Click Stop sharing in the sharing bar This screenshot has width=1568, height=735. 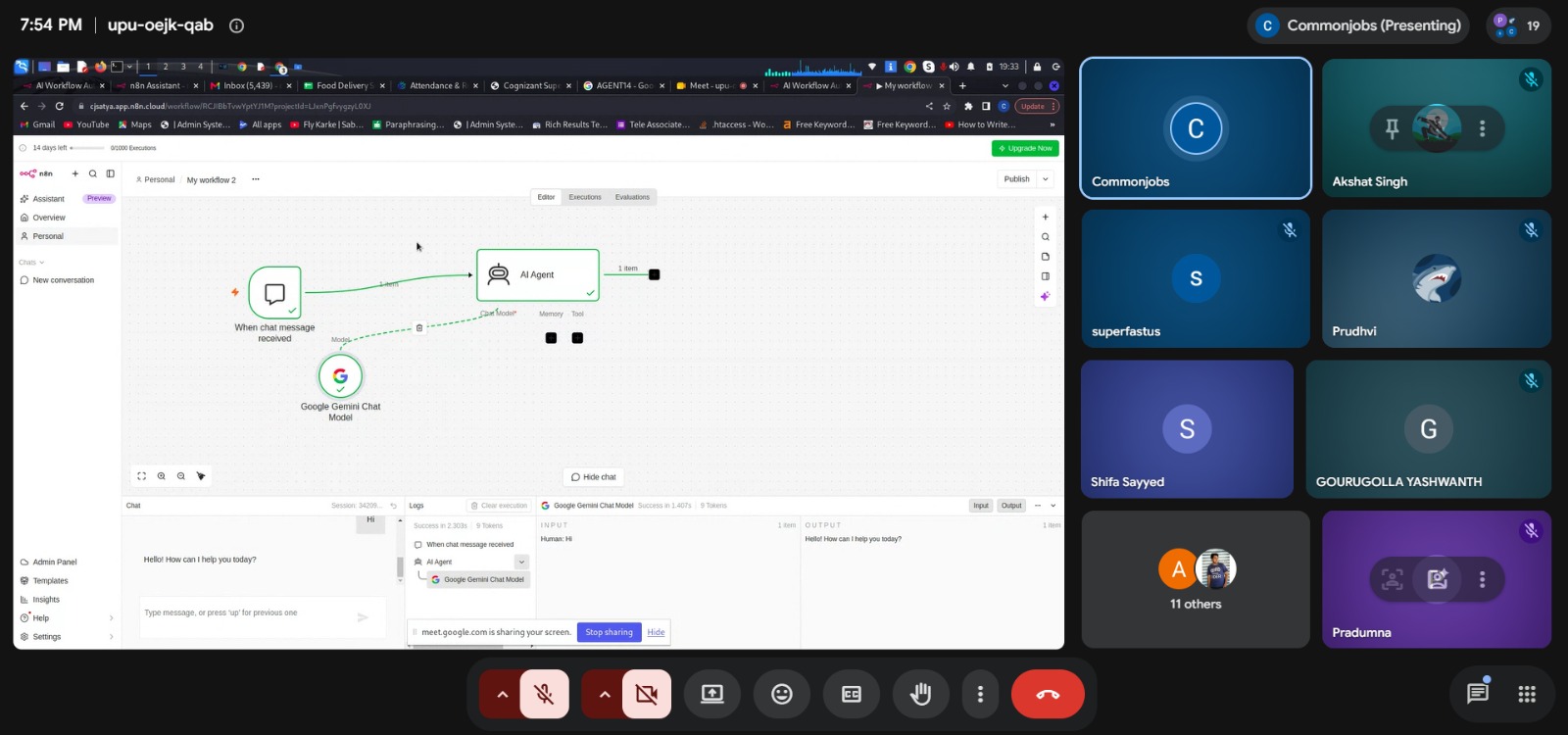click(609, 632)
